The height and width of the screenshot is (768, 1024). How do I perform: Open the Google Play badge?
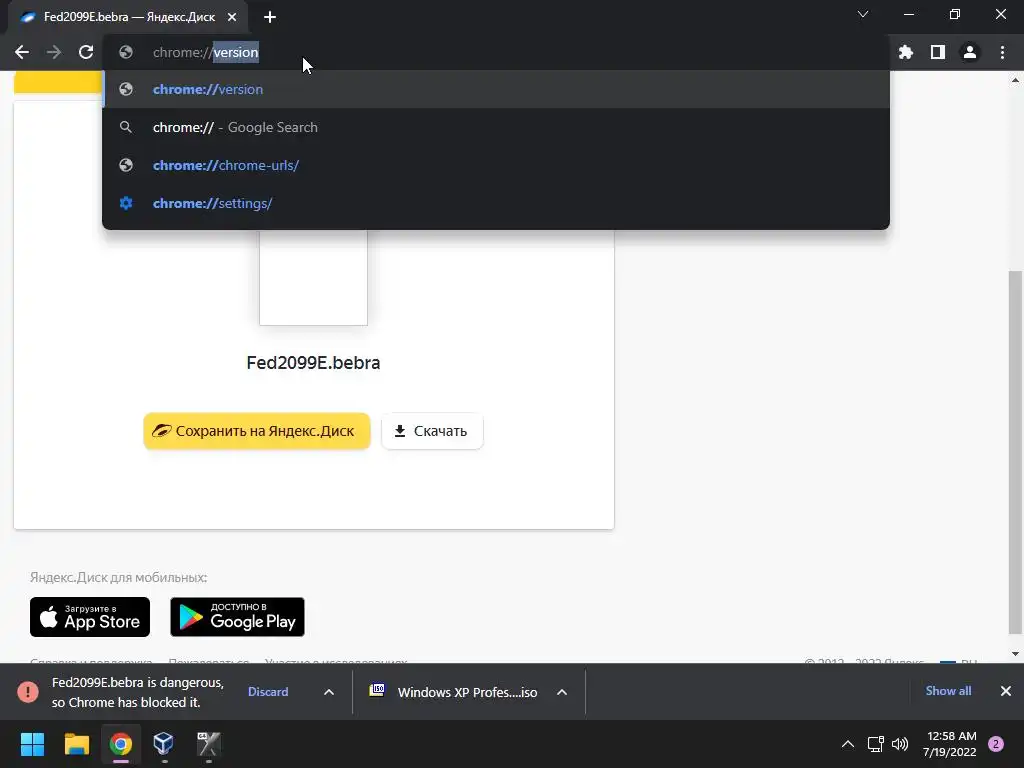(238, 617)
